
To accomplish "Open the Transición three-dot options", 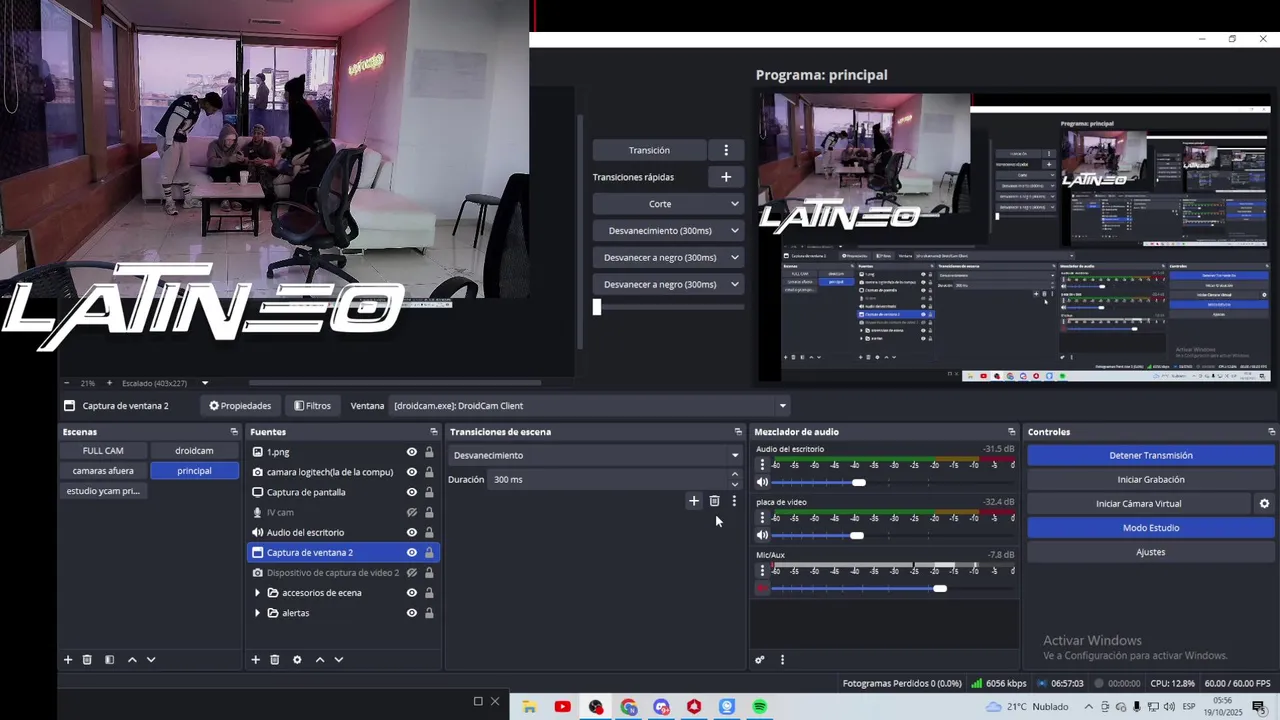I will 726,150.
